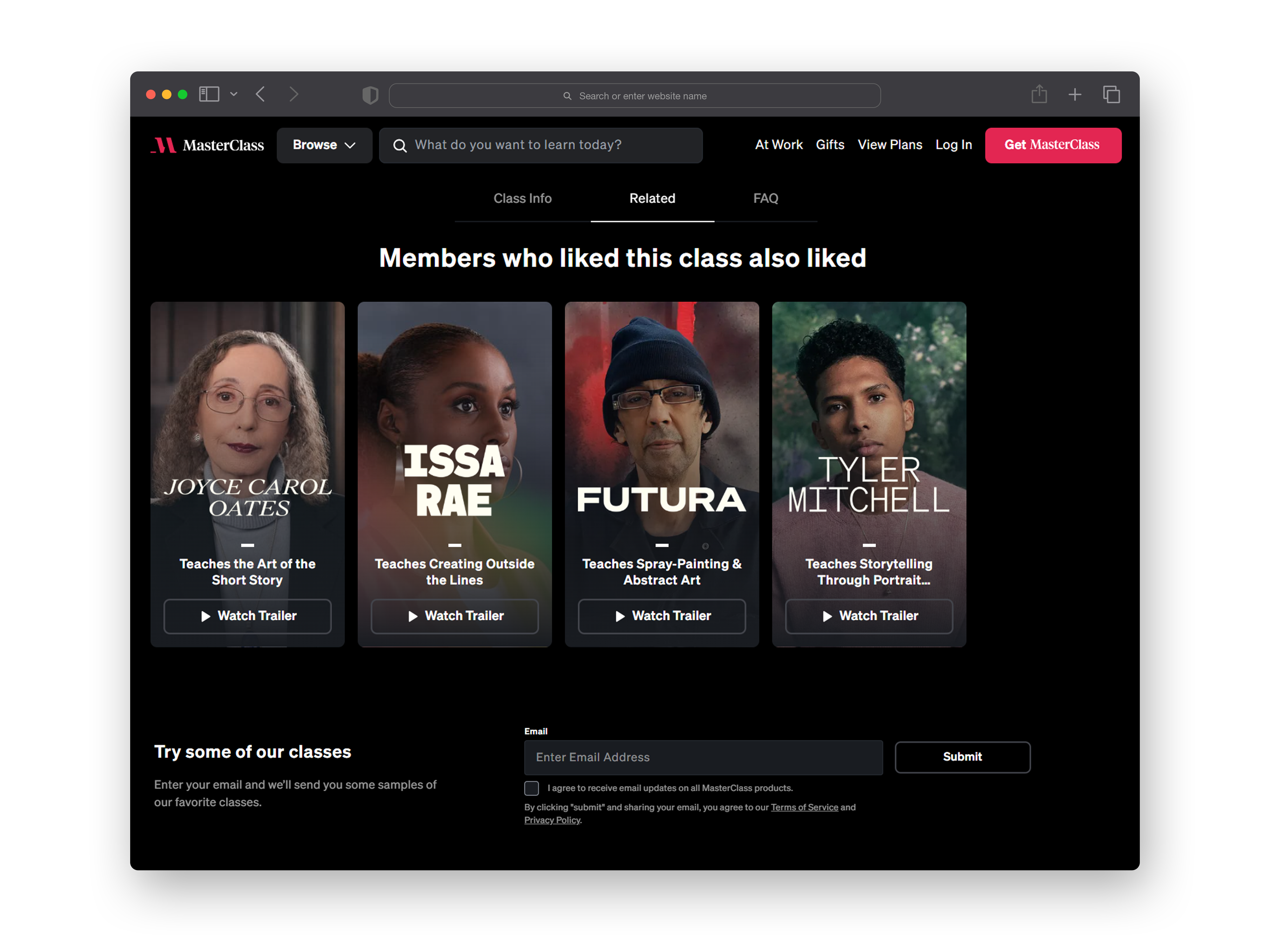This screenshot has width=1270, height=952.
Task: Click the MasterClass logo icon
Action: click(x=164, y=145)
